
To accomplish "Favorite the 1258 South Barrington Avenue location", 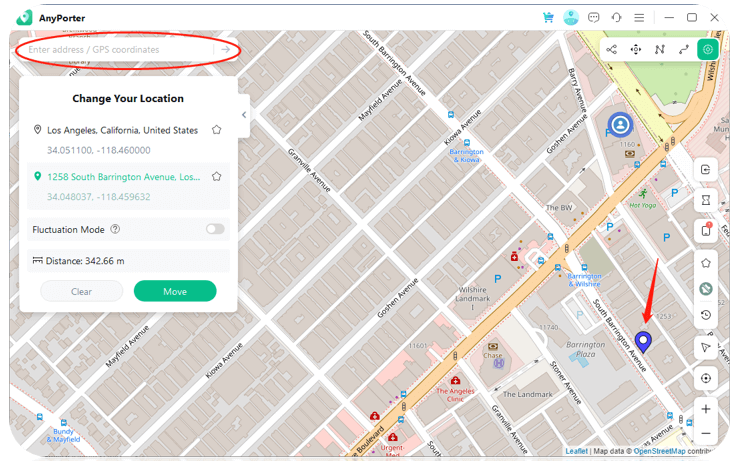I will 217,177.
